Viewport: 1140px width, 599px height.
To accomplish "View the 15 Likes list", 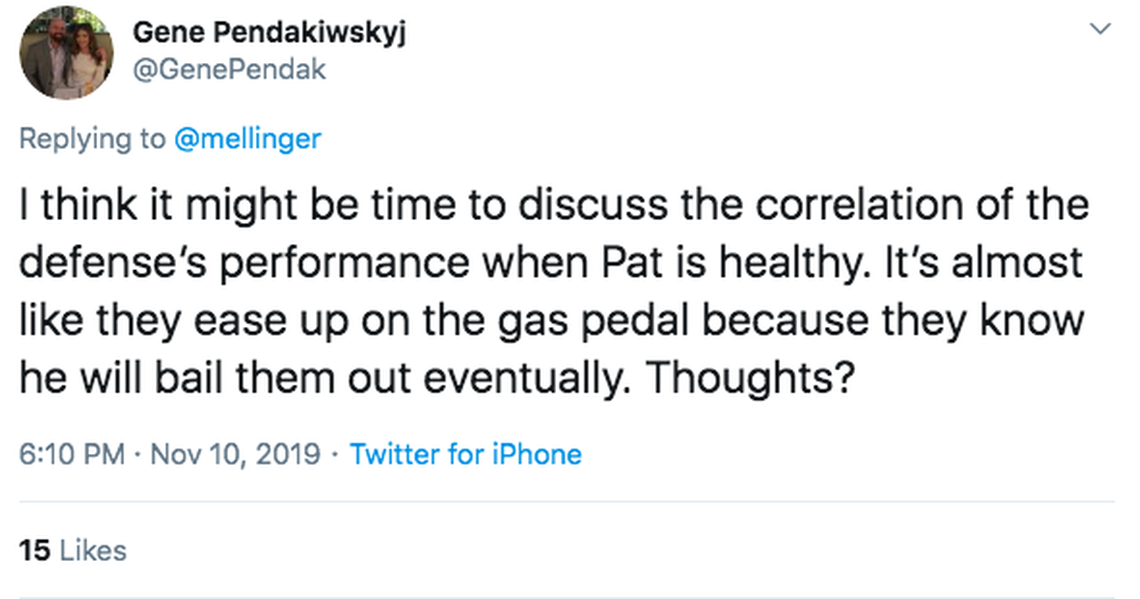I will 73,550.
